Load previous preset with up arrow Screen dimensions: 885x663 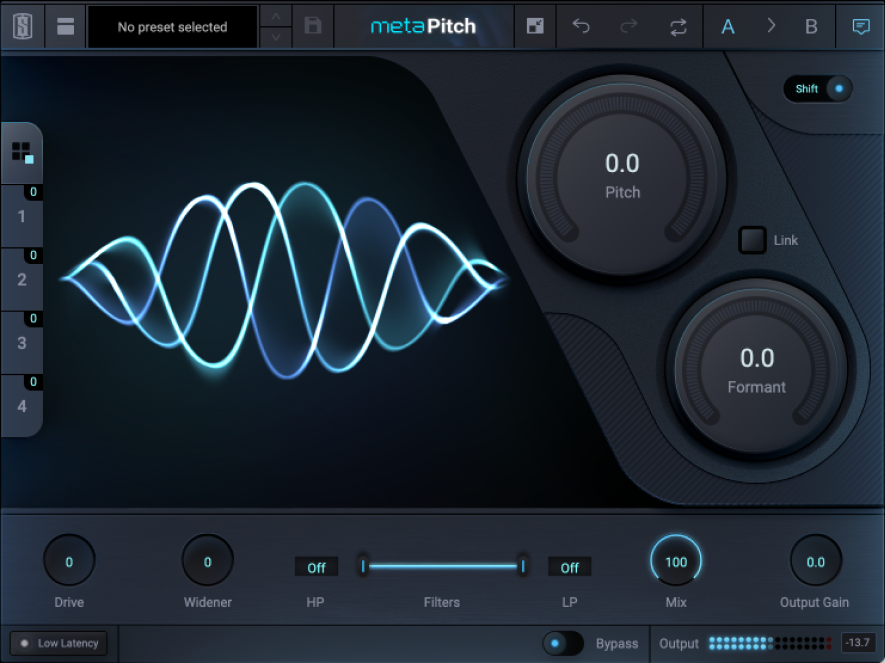point(275,17)
